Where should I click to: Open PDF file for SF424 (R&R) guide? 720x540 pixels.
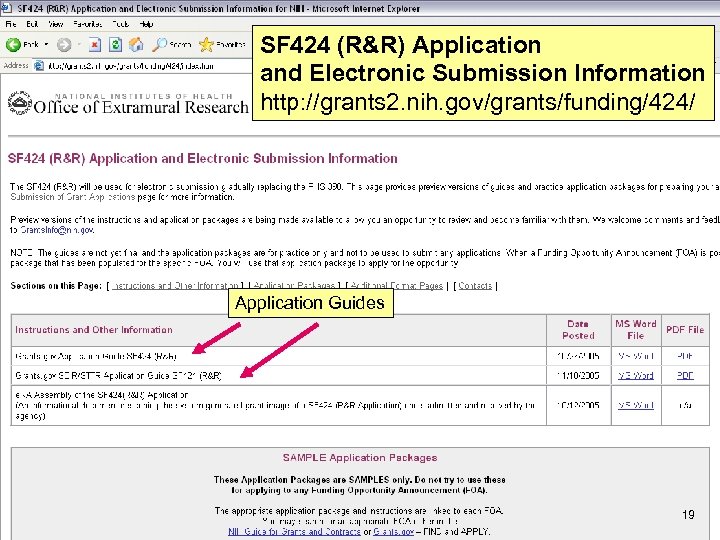click(x=685, y=356)
